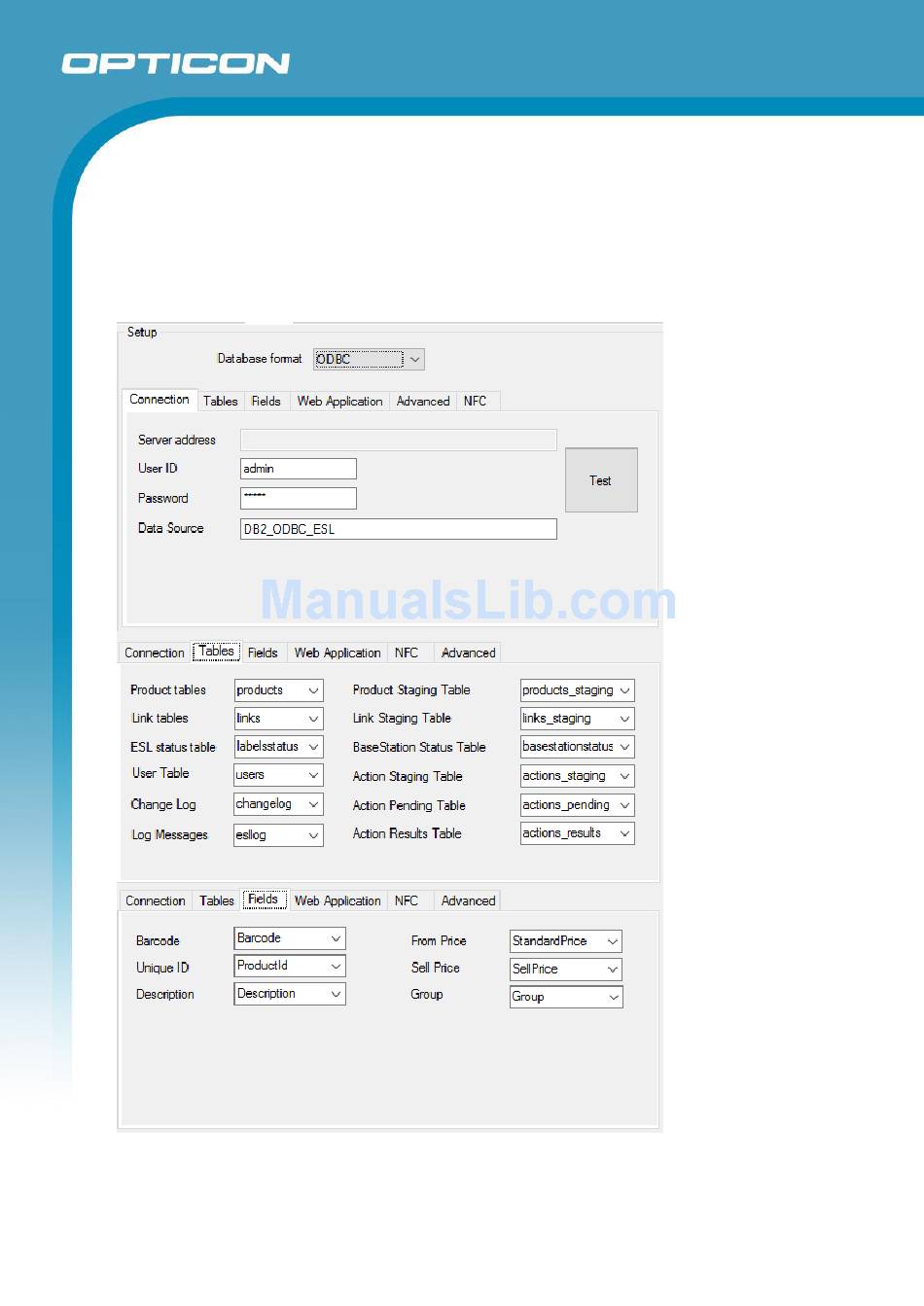Open Web Application tab in the middle panel
The height and width of the screenshot is (1306, 924).
[338, 653]
